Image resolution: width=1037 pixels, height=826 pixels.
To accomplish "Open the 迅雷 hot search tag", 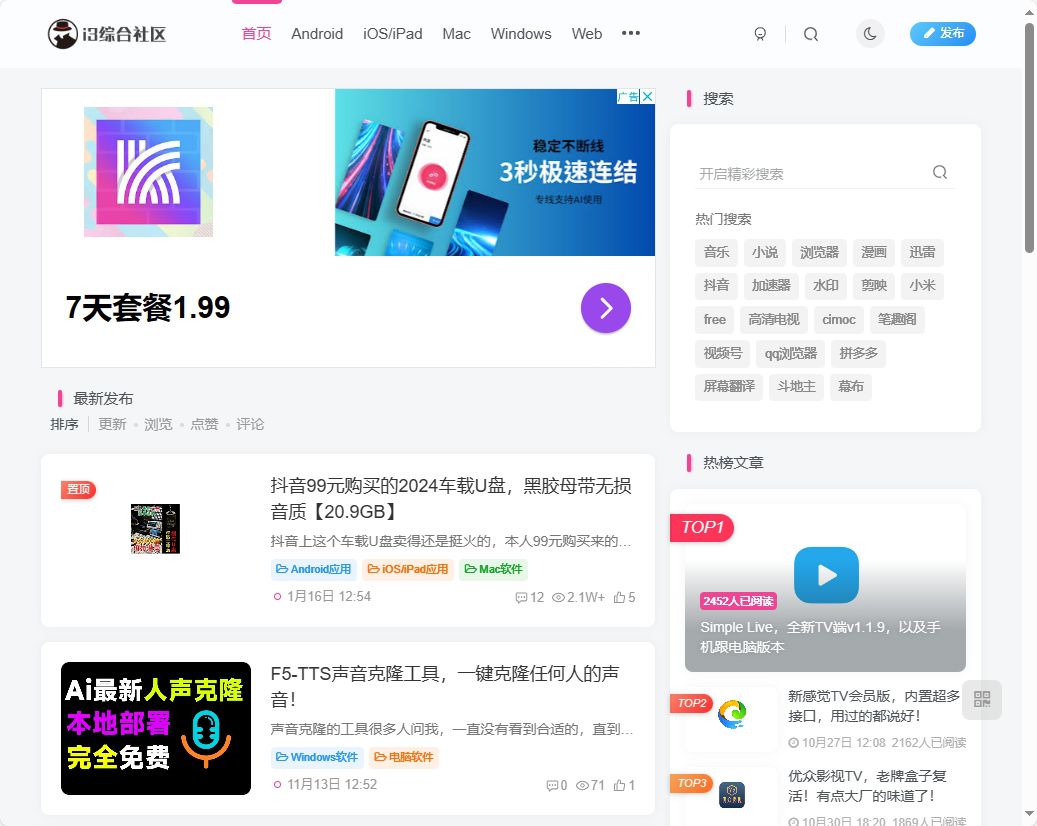I will pos(922,252).
